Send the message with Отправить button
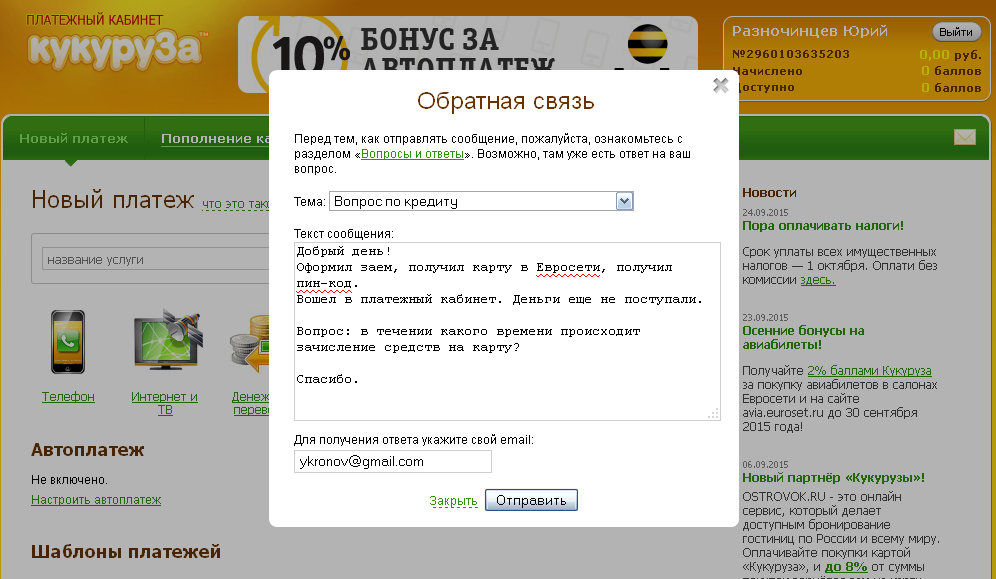996x579 pixels. 531,500
